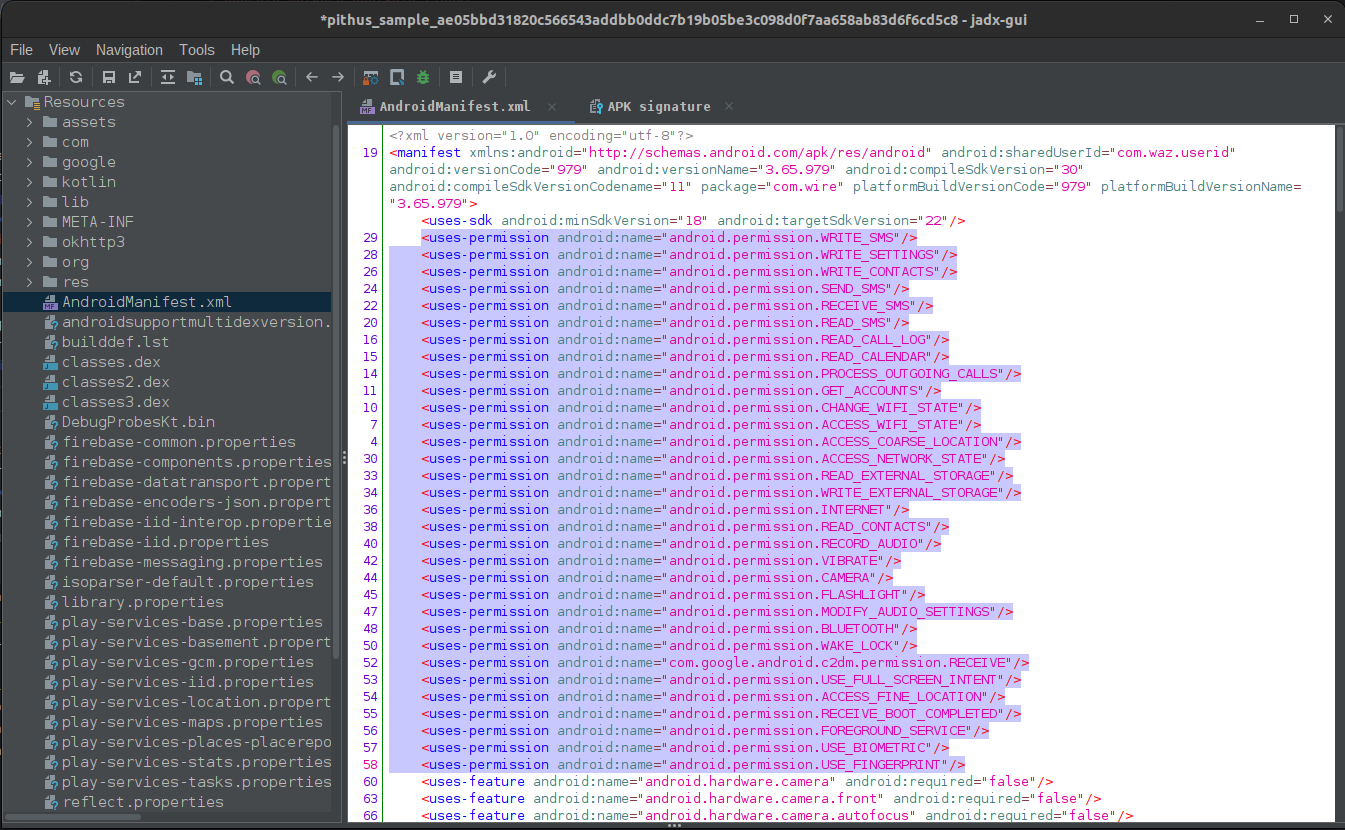
Task: Click the CAMERA permission line
Action: (657, 578)
